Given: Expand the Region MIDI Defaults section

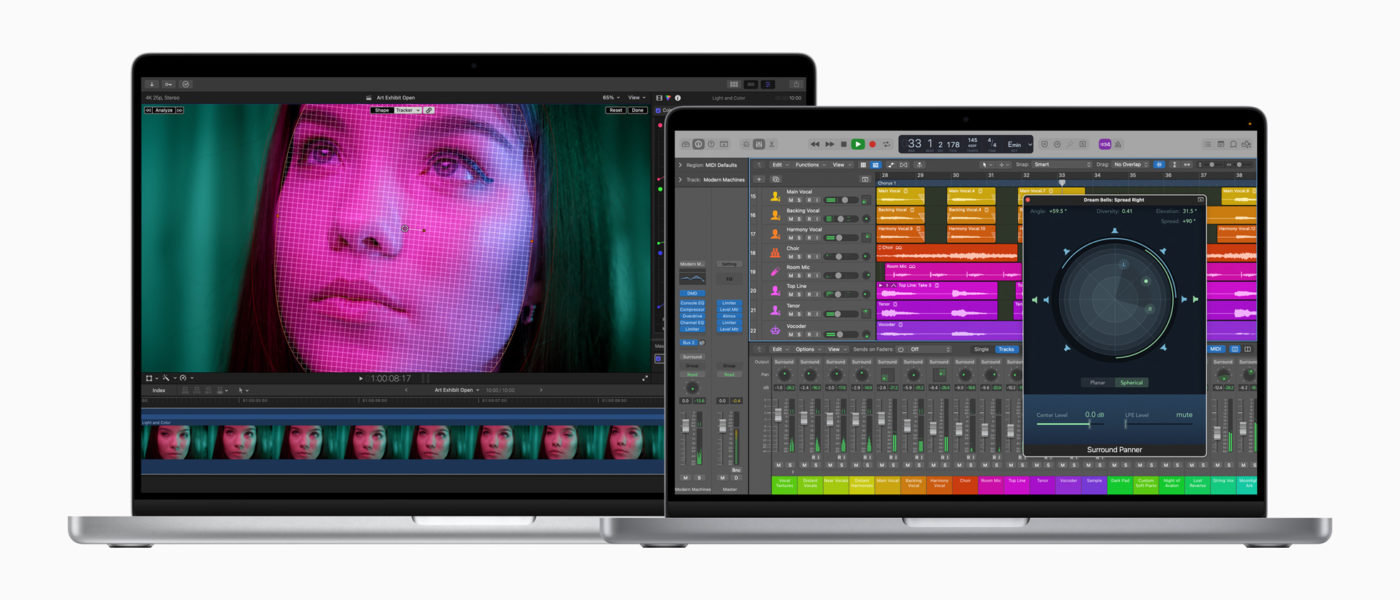Looking at the screenshot, I should pos(681,165).
